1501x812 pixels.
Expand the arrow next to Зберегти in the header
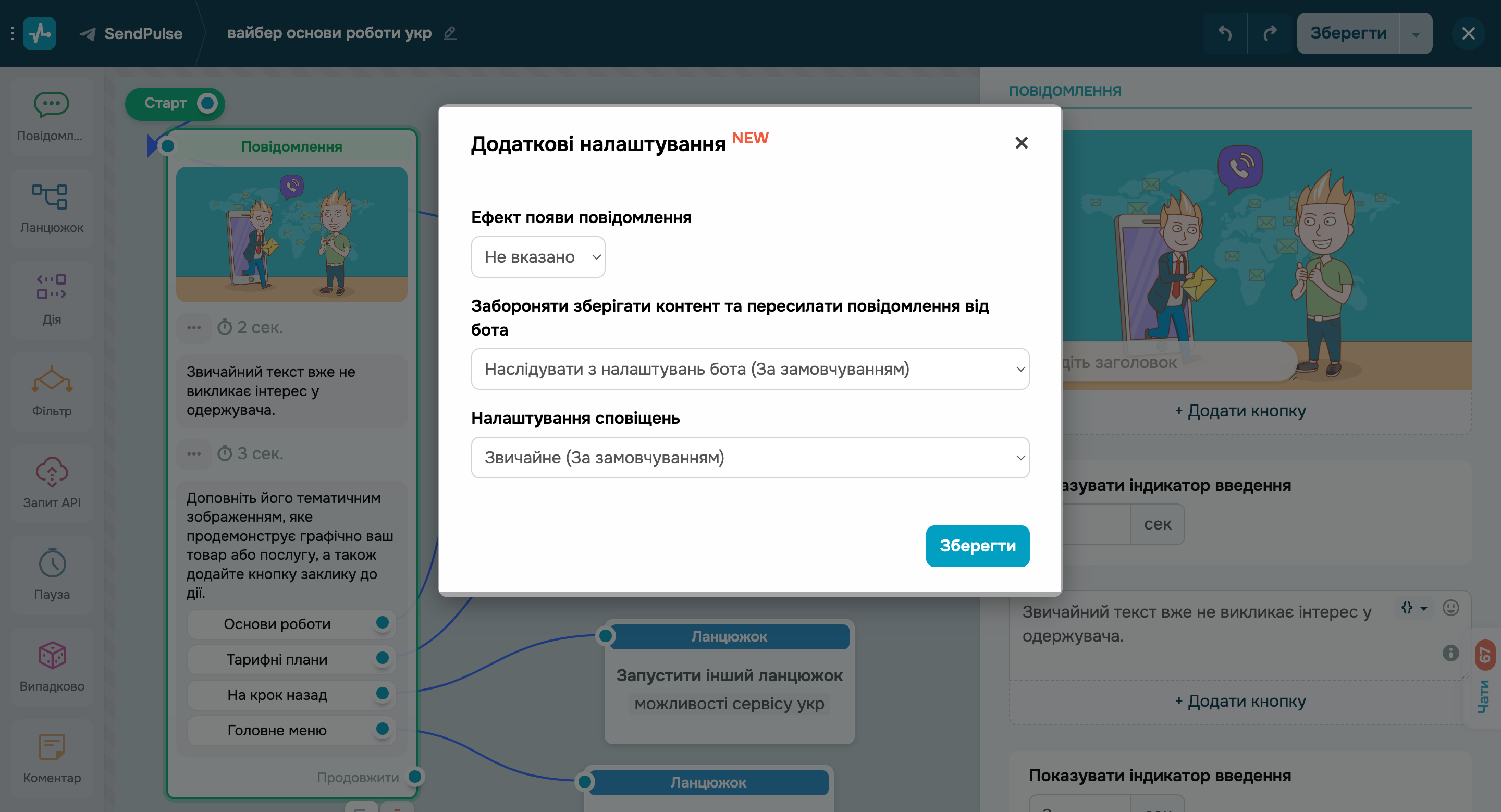coord(1417,33)
